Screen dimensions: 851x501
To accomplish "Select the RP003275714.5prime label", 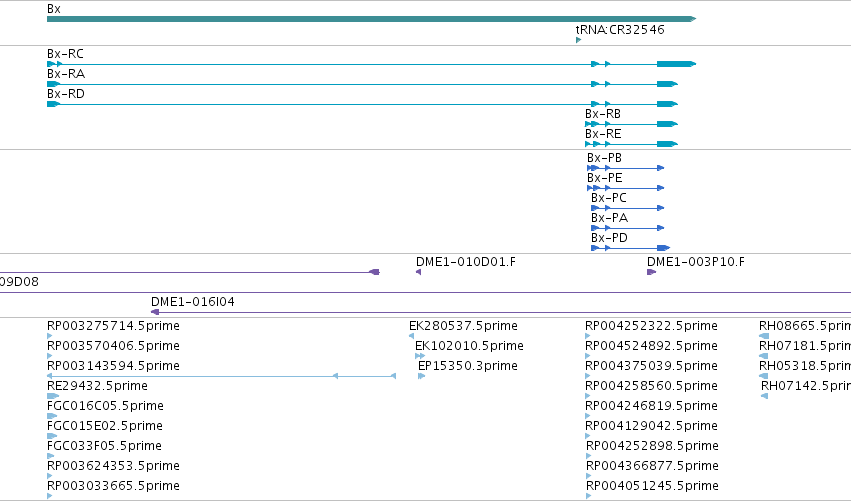I will (x=113, y=326).
